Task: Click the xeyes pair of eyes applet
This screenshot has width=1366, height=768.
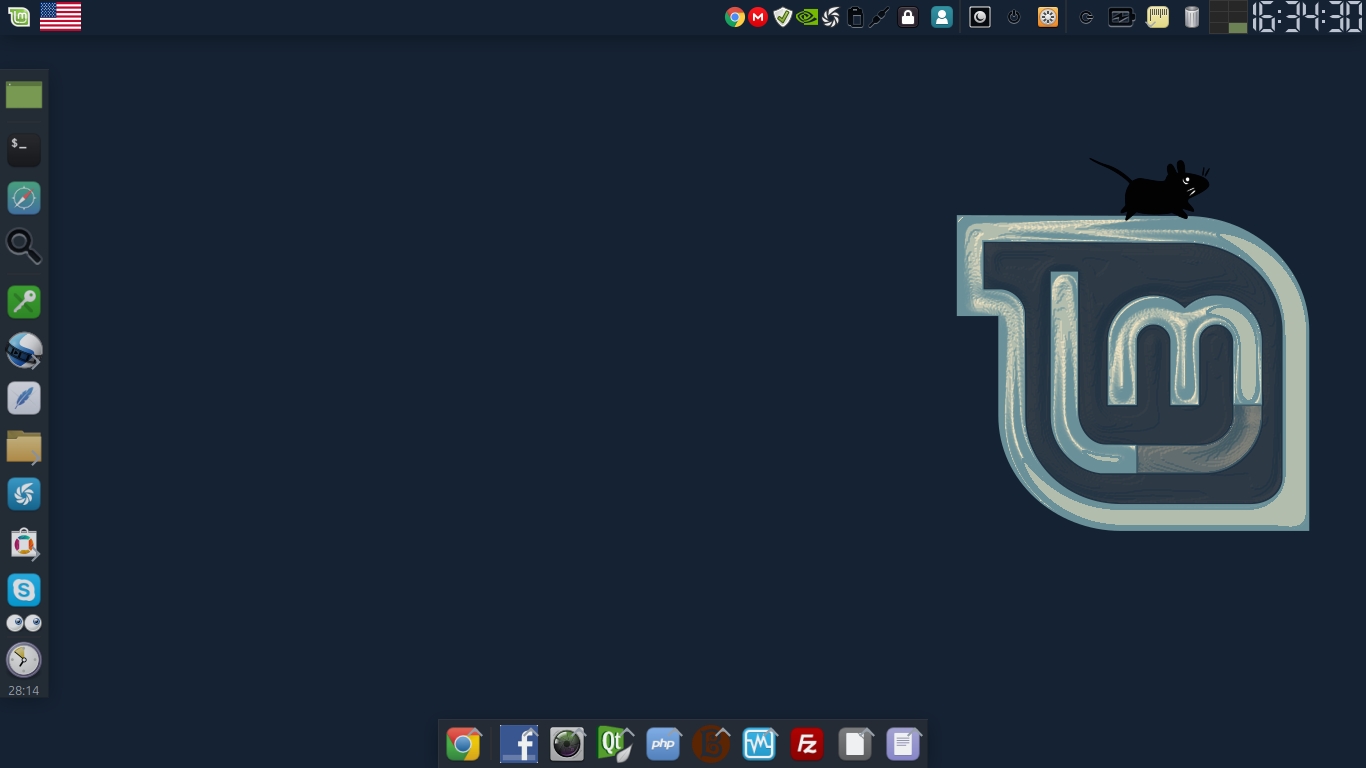Action: [x=24, y=623]
